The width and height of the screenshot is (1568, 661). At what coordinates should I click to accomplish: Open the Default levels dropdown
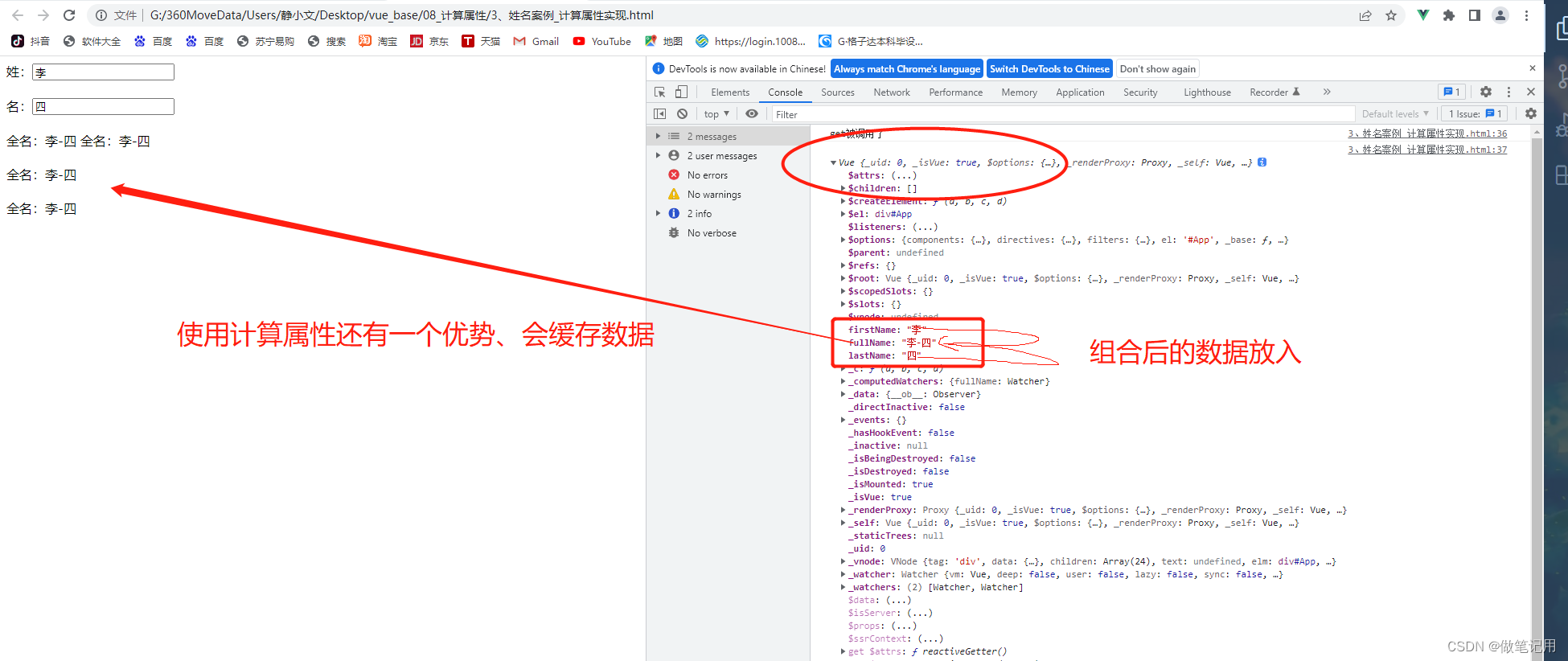click(1395, 113)
